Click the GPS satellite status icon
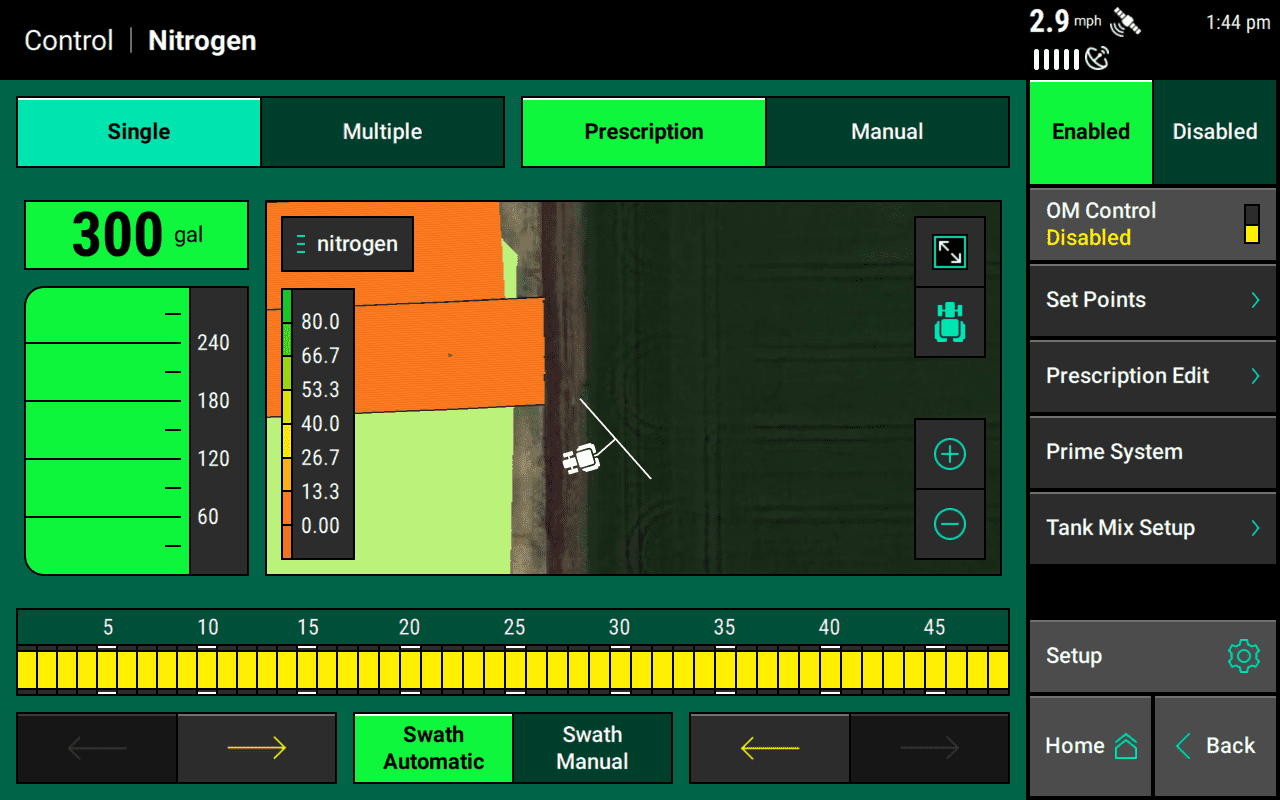The image size is (1280, 800). 1125,22
